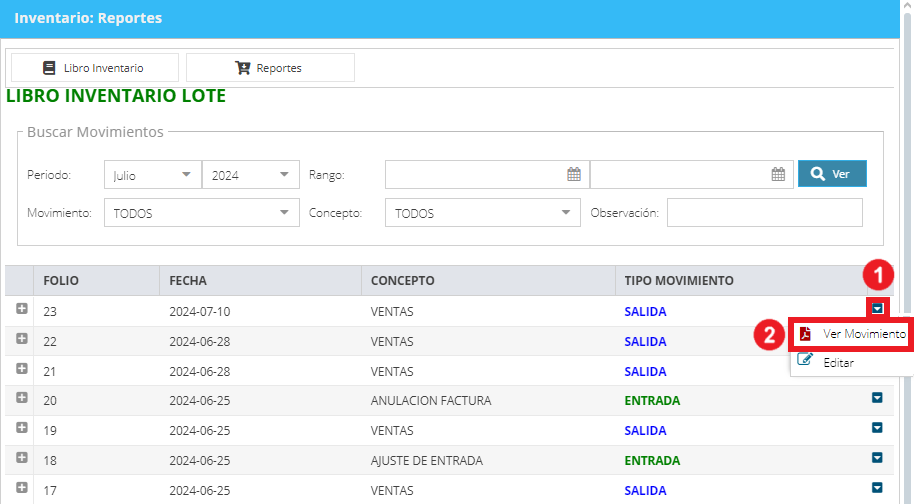The height and width of the screenshot is (504, 914).
Task: Switch to the Reportes tab
Action: [x=270, y=68]
